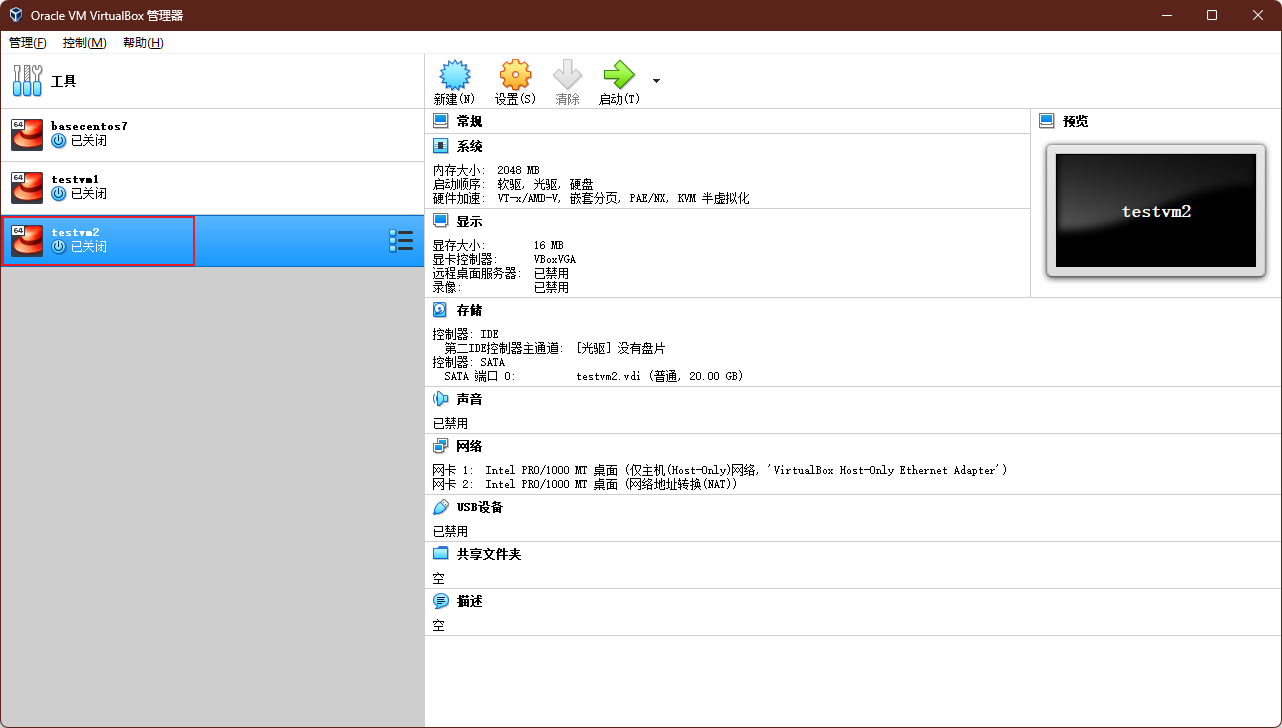The height and width of the screenshot is (728, 1282).
Task: Click the 硬件加速 VT-x/AMD-V value
Action: [x=623, y=198]
